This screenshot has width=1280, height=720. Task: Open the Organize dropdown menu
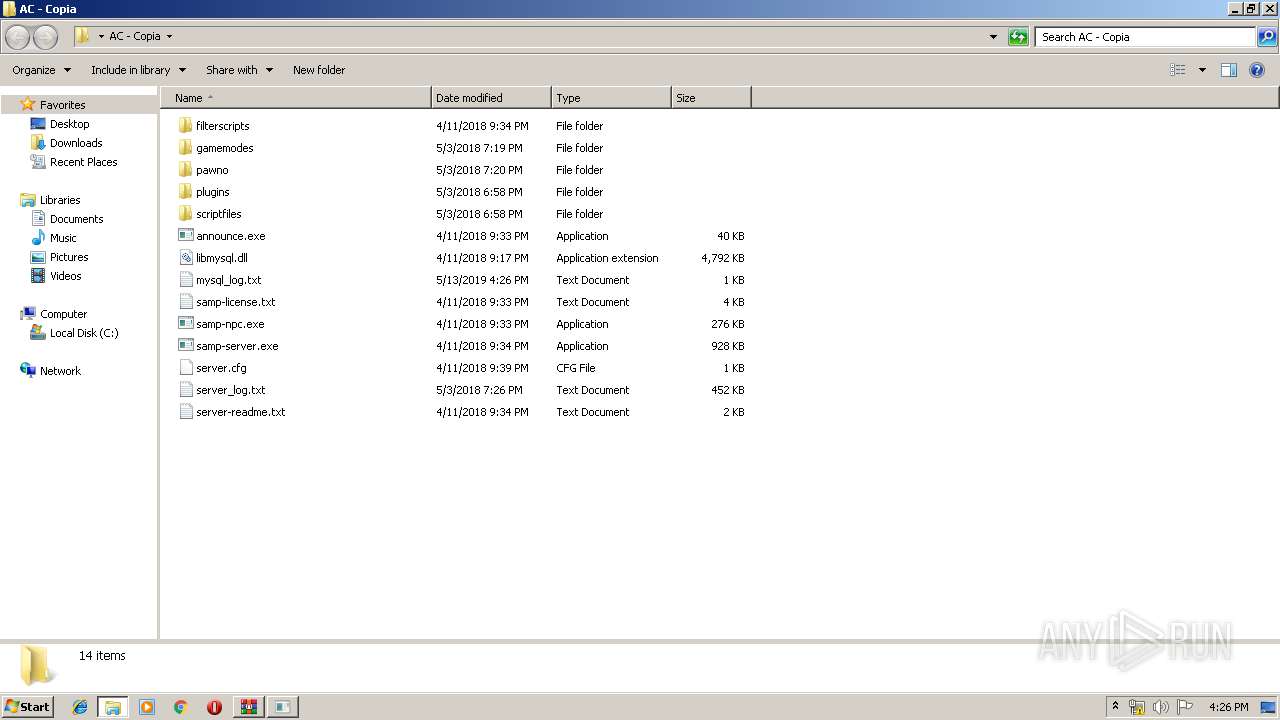coord(41,70)
